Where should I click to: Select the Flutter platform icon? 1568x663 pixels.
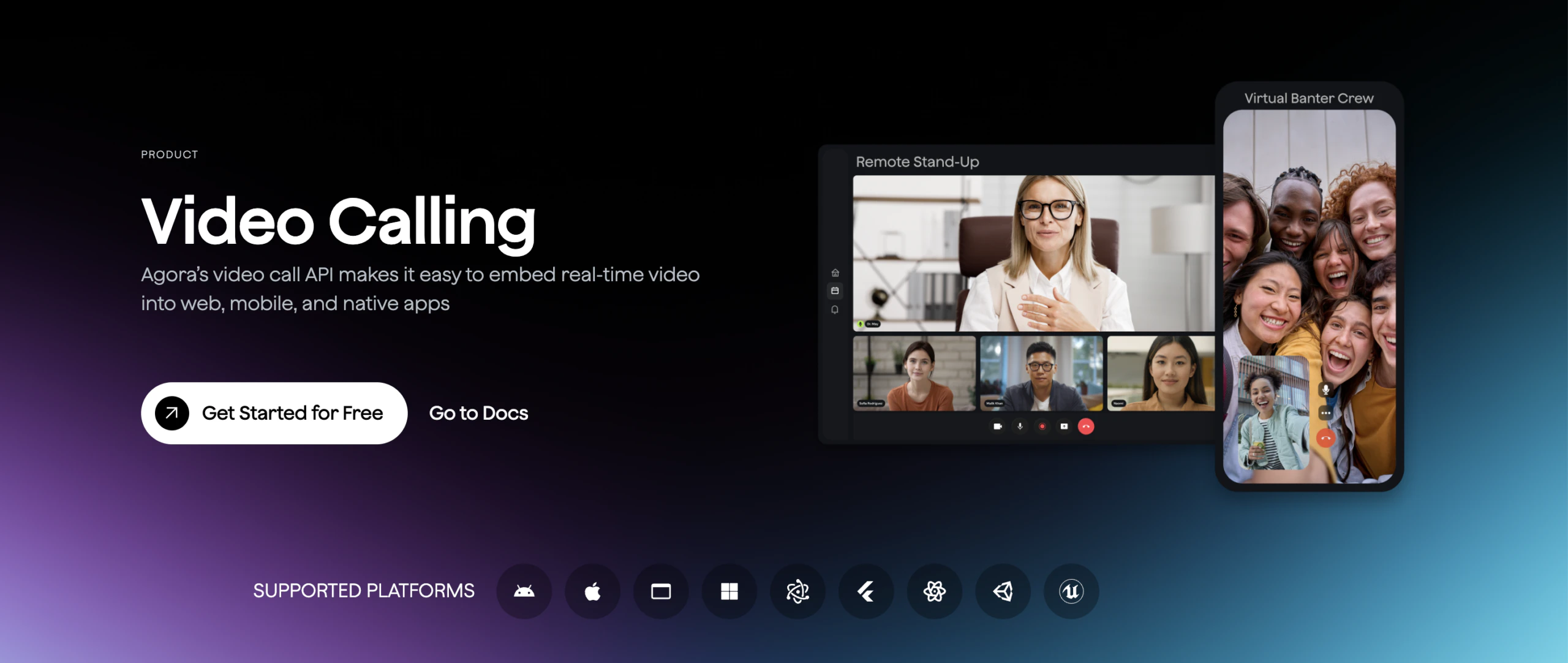866,591
